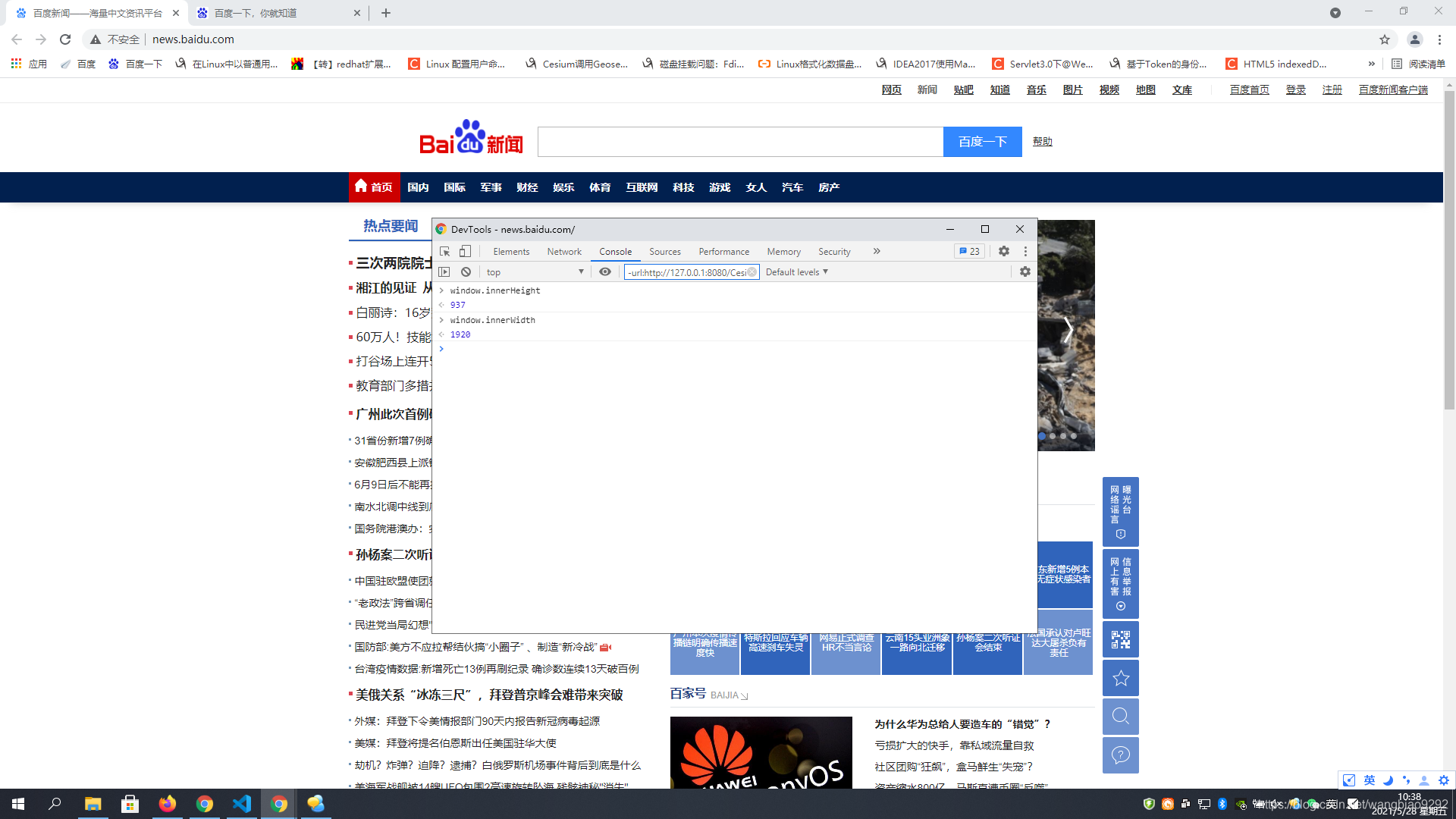Reload the current page

click(65, 39)
